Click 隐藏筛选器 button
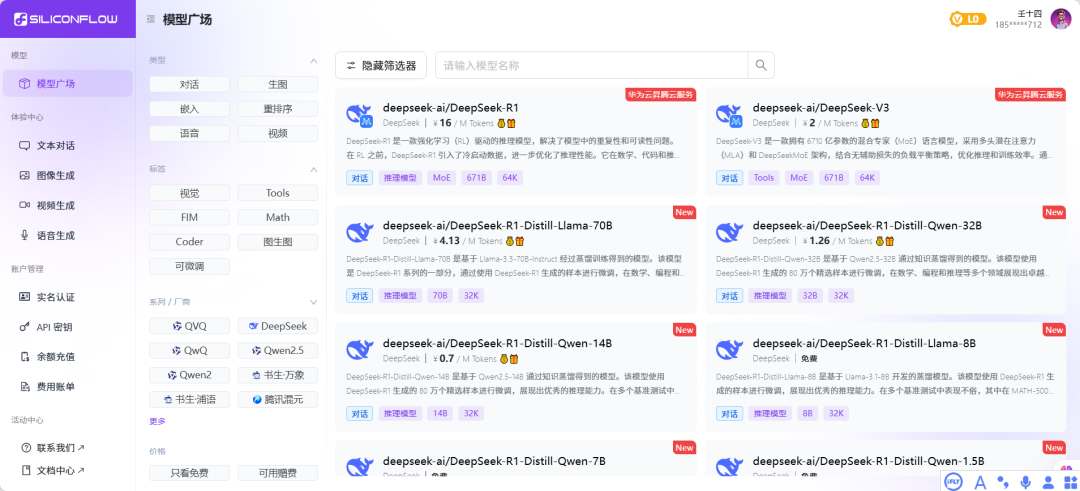This screenshot has width=1080, height=491. coord(381,65)
